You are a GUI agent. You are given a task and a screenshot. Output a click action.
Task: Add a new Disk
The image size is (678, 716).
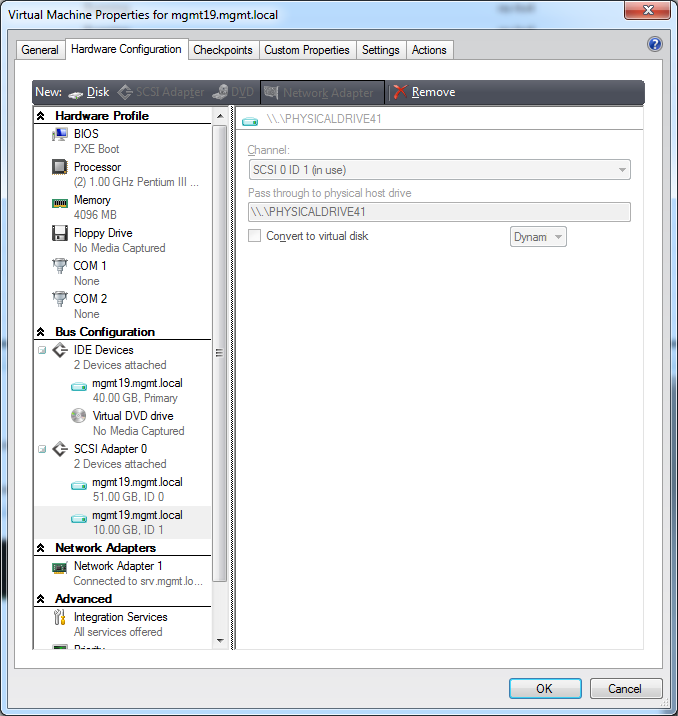89,92
